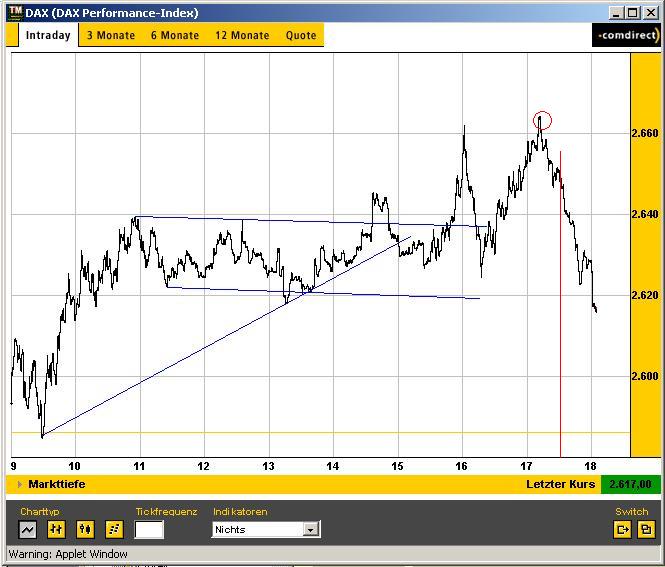The width and height of the screenshot is (665, 567).
Task: Click the Warning: Applet Window status text
Action: click(68, 554)
